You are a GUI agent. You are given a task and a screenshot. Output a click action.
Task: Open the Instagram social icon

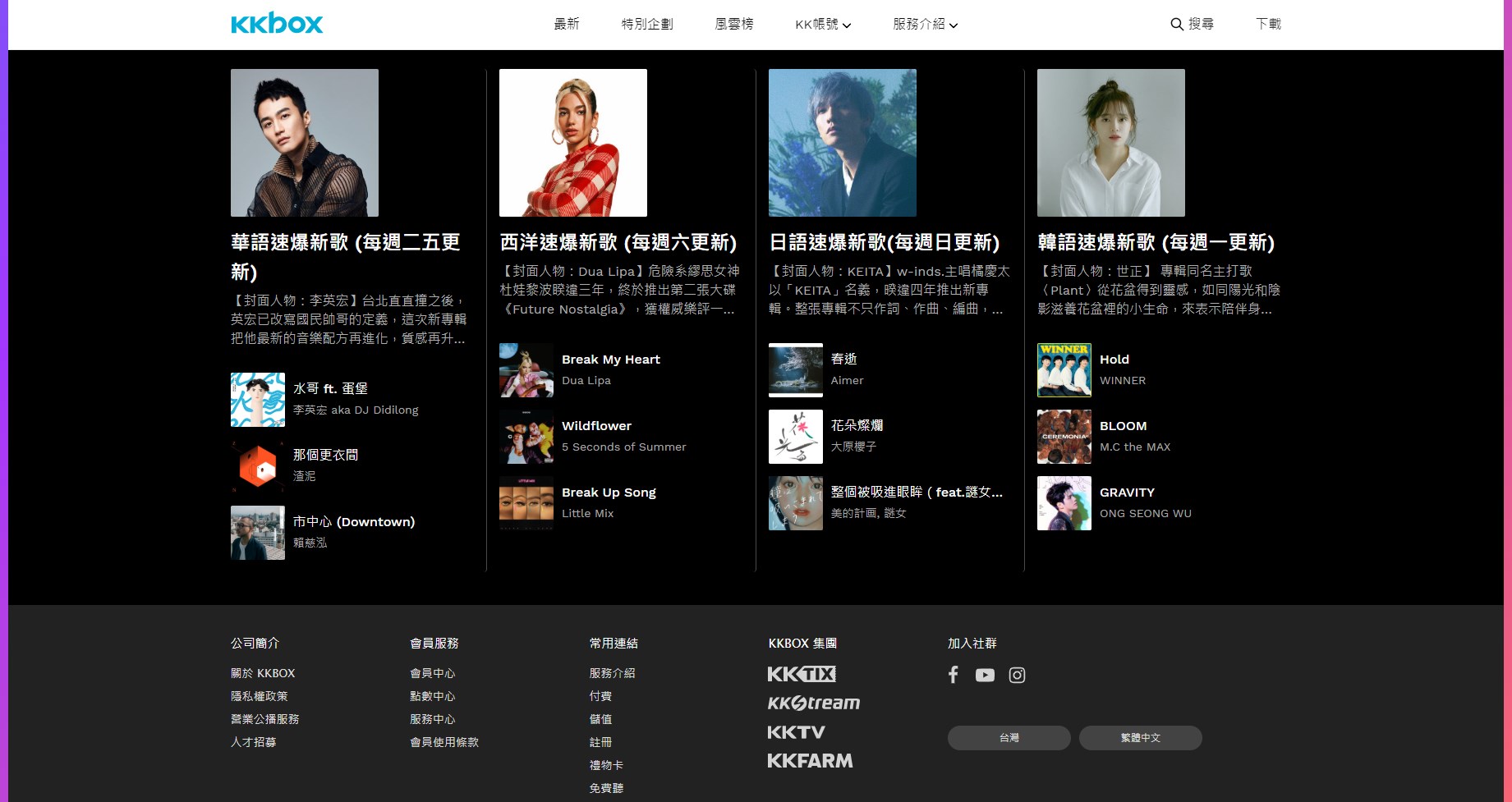point(1017,675)
